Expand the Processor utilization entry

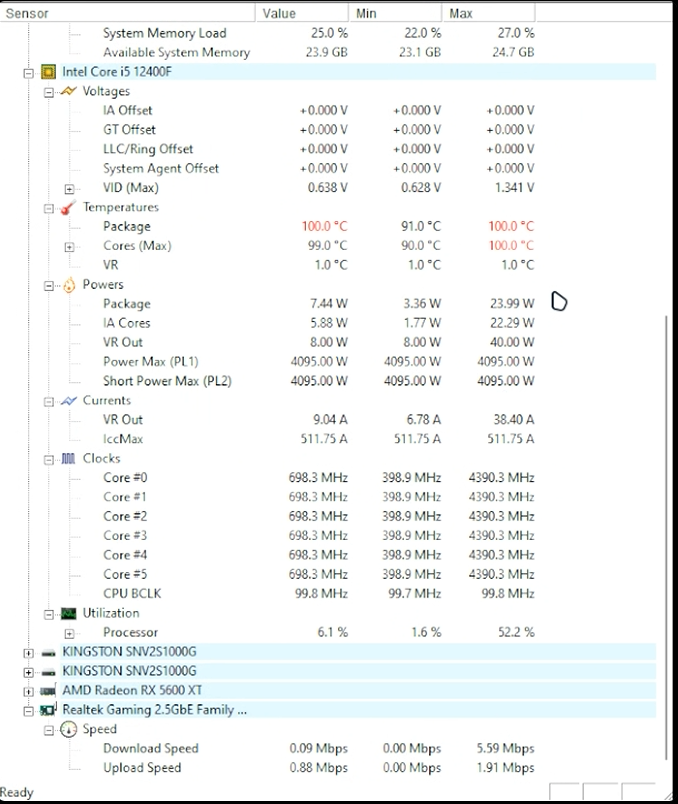coord(69,634)
